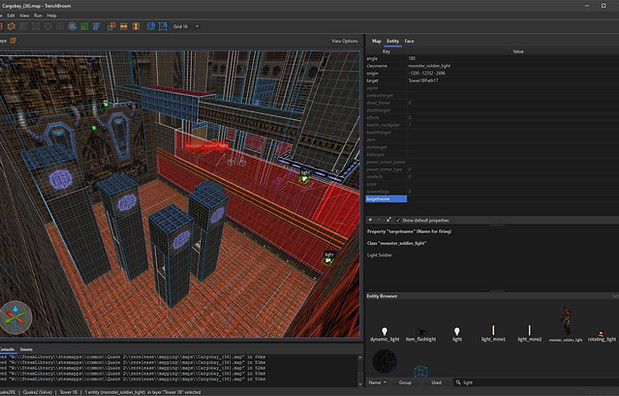Open the Edit menu
The image size is (619, 396).
pos(11,15)
